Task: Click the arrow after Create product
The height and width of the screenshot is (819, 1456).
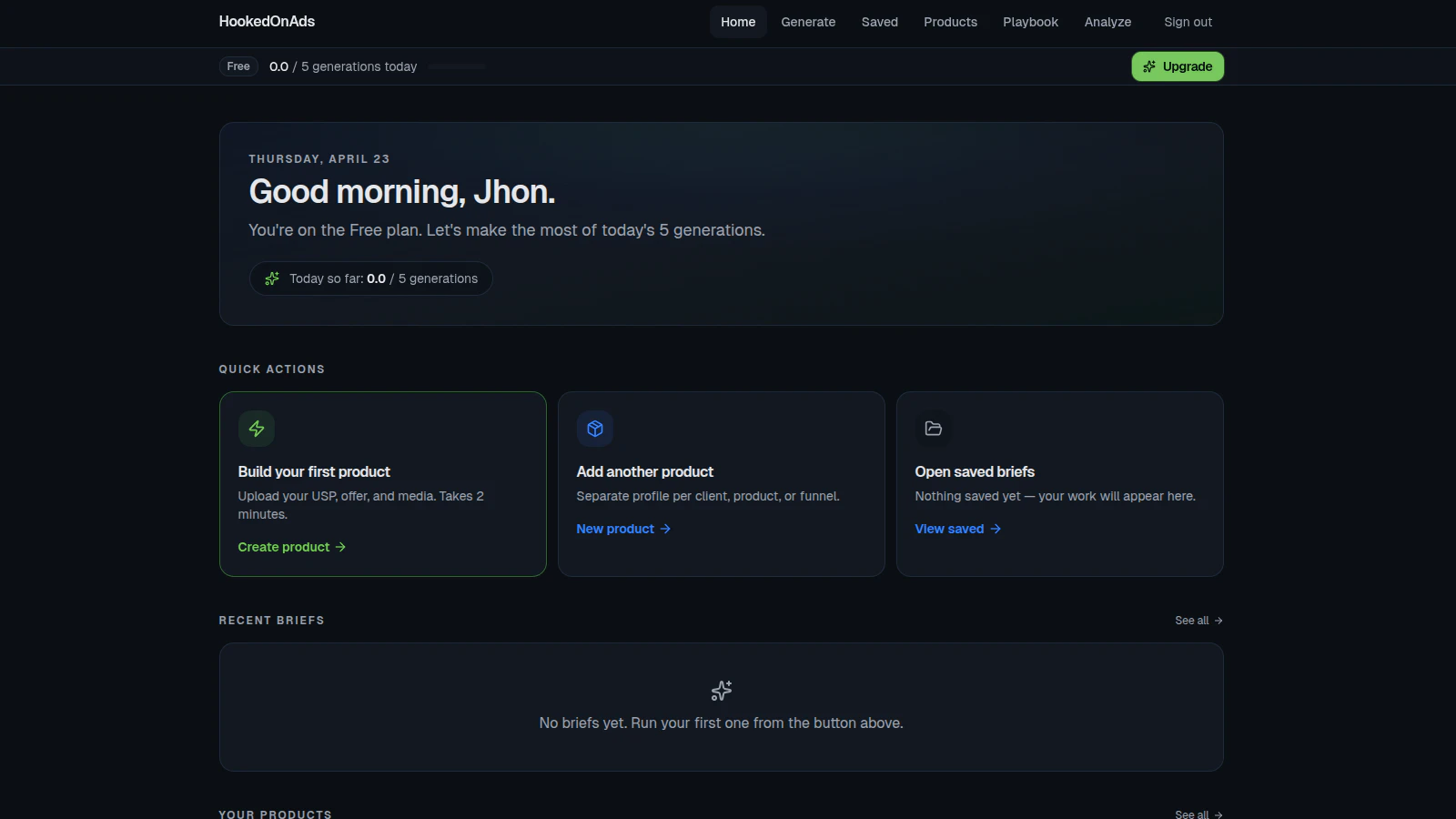Action: (340, 547)
